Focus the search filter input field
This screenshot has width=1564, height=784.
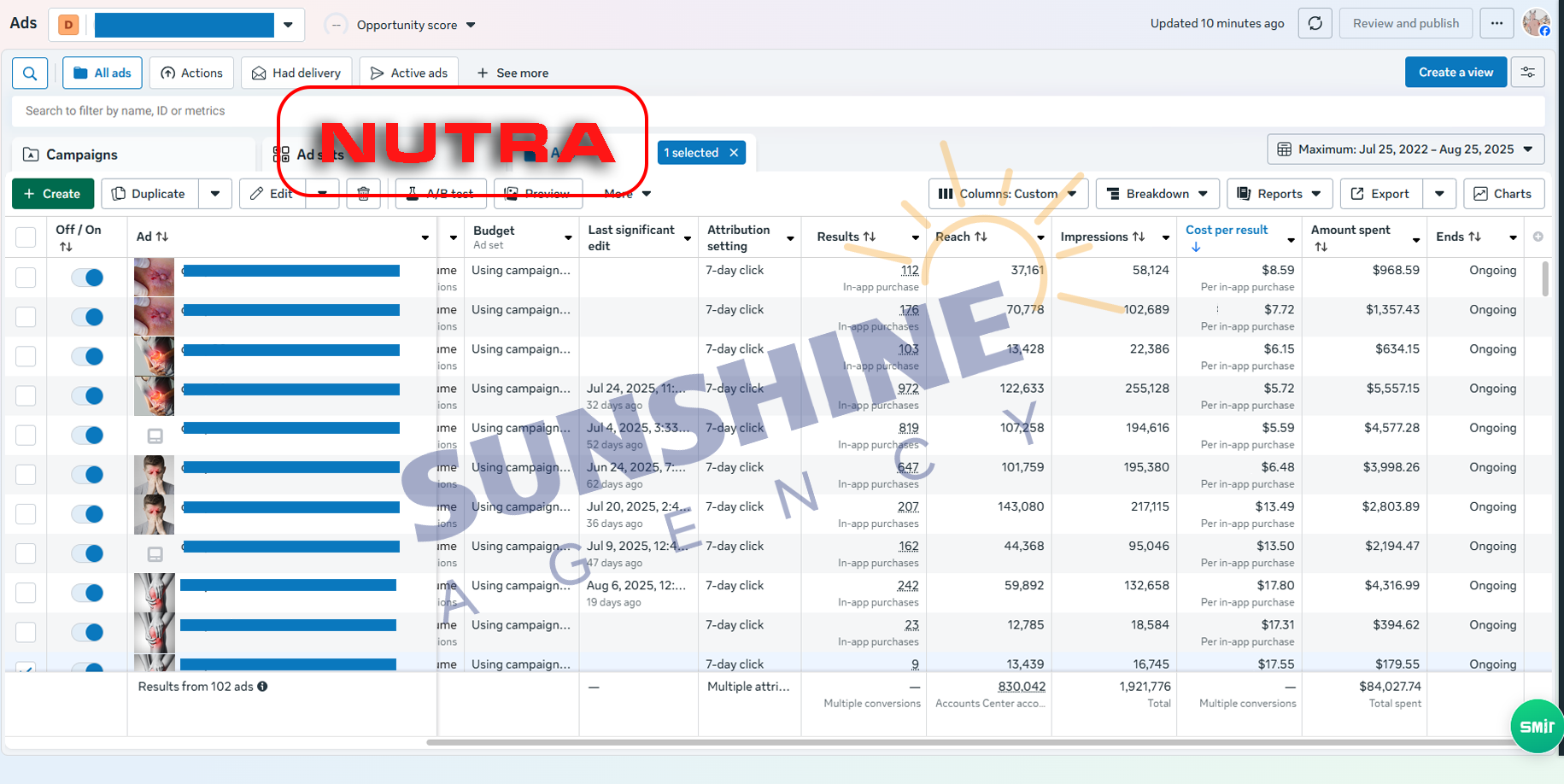777,111
